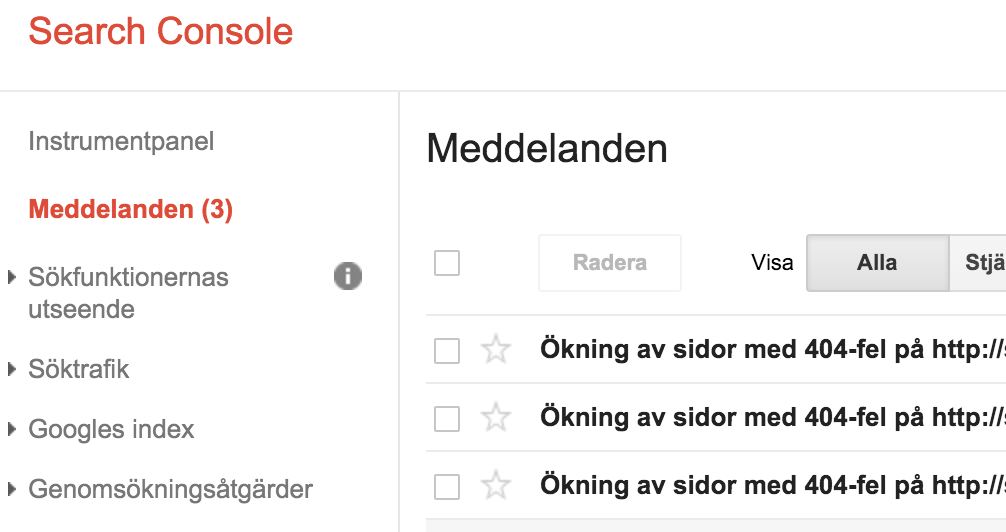Star the second 404-fel message
The image size is (1006, 532).
click(x=496, y=418)
